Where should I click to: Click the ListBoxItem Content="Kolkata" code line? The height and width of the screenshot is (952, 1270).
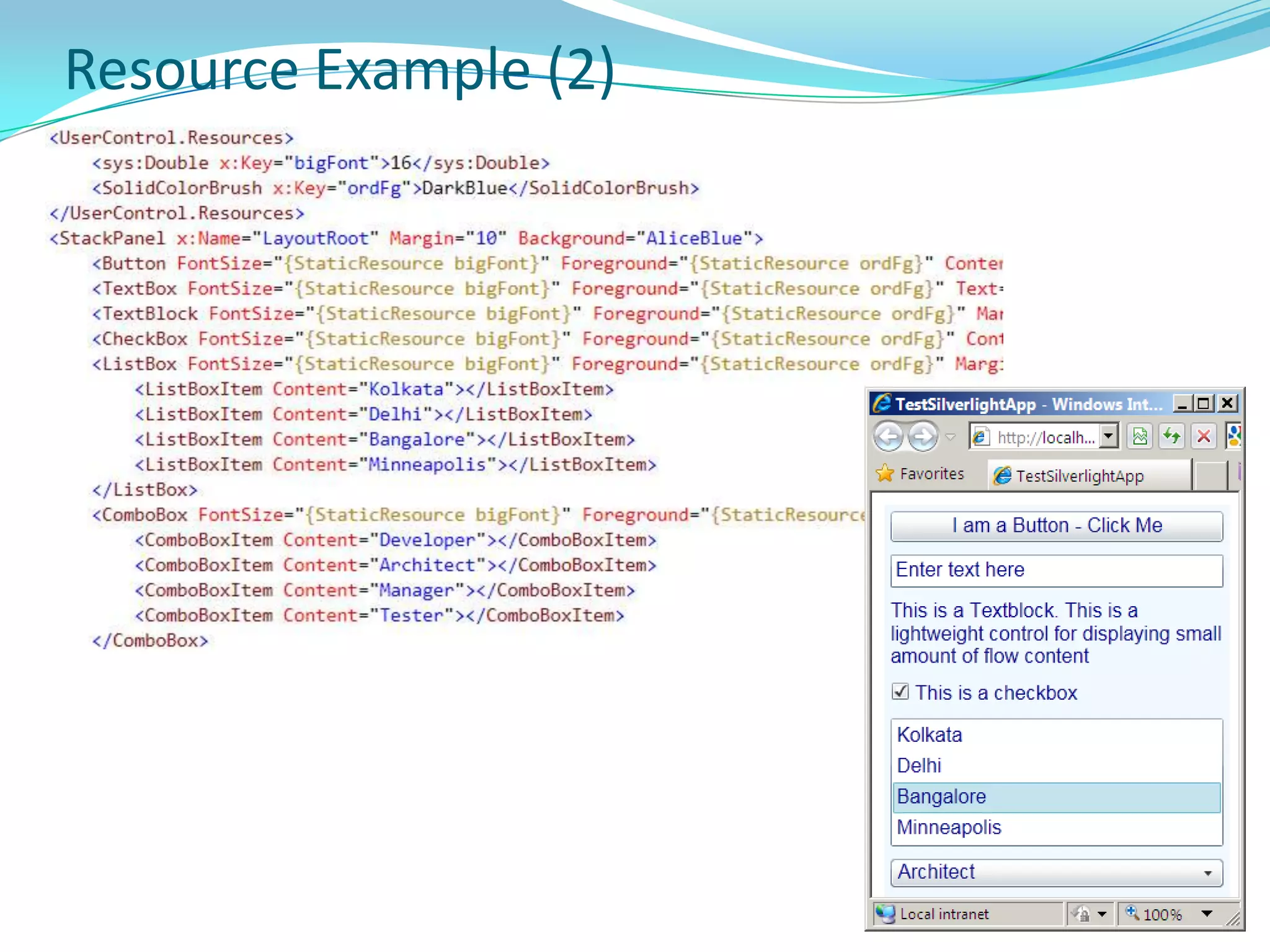click(x=375, y=389)
